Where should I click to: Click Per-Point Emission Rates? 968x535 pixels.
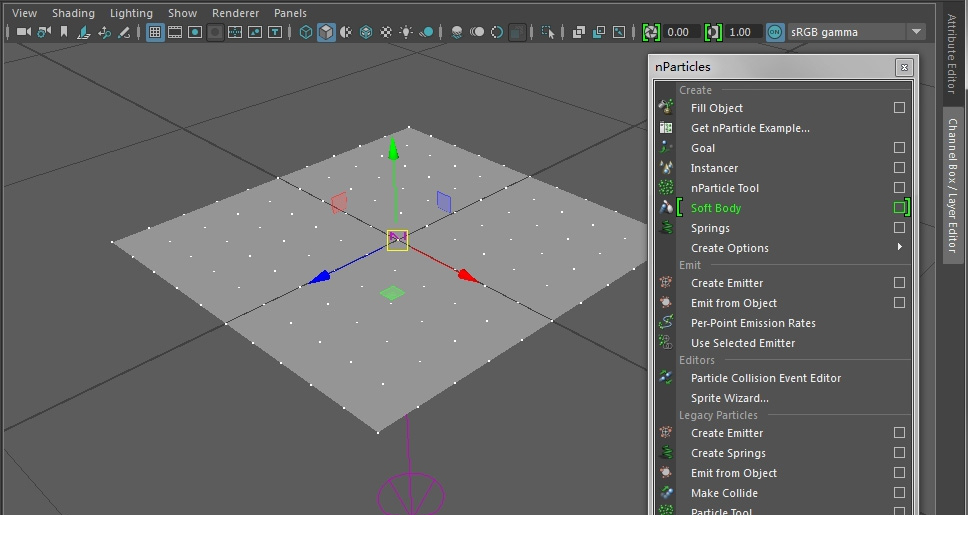[x=753, y=323]
